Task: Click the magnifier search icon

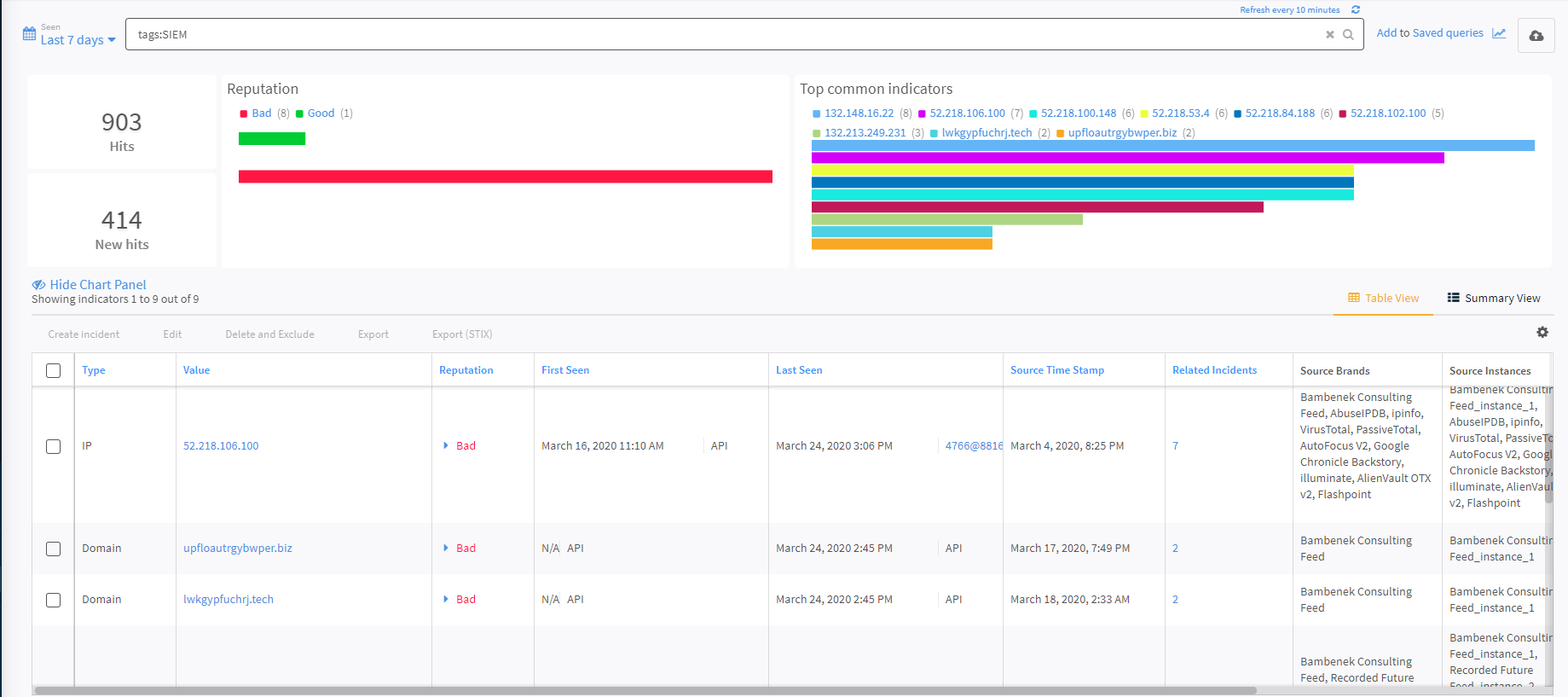Action: (x=1348, y=35)
